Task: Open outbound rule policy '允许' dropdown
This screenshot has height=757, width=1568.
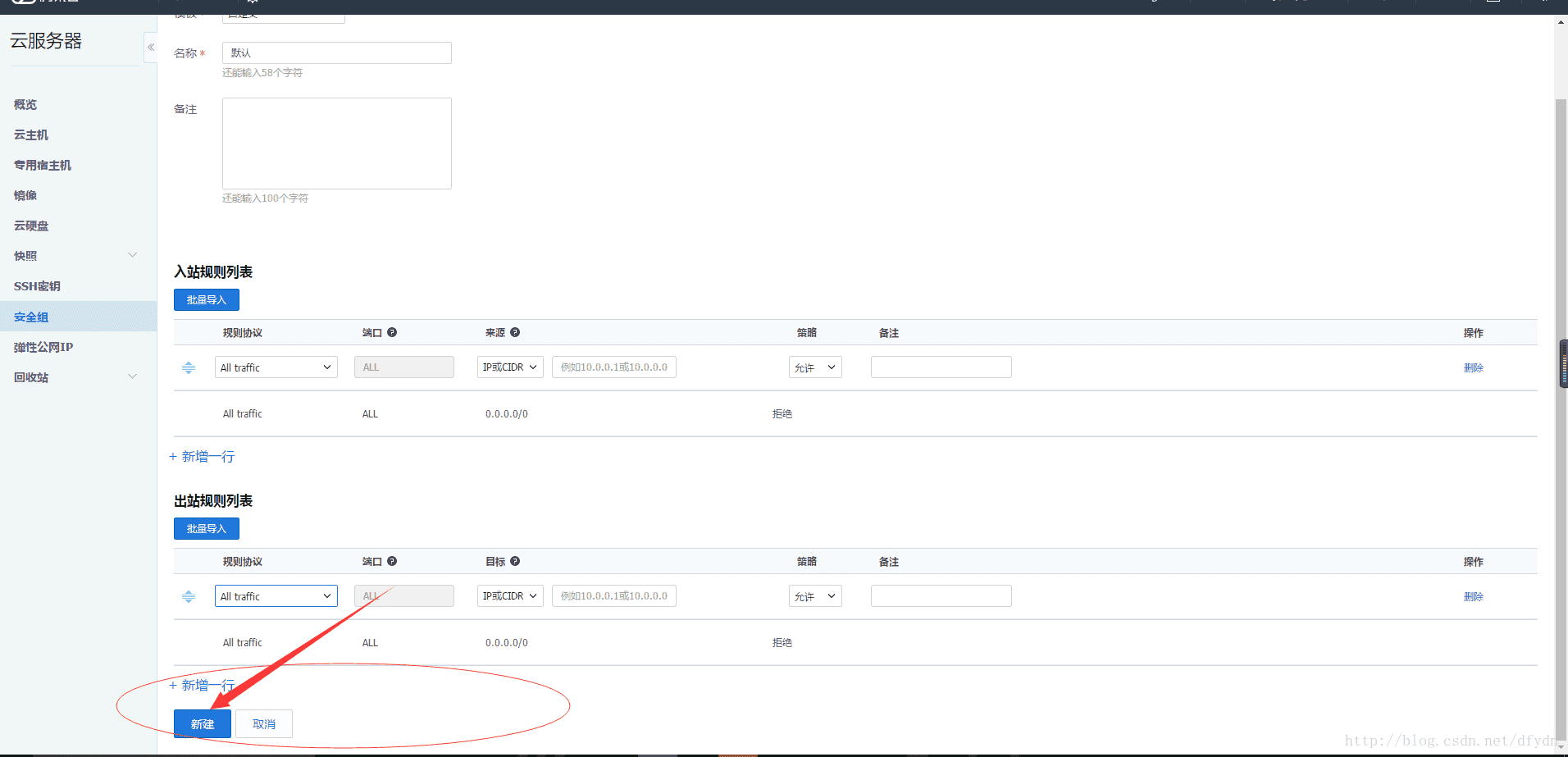Action: point(814,596)
